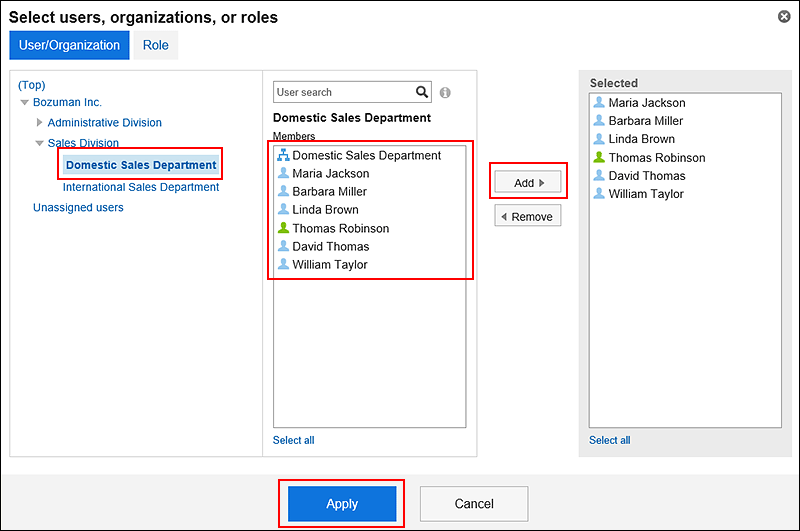Select Domestic Sales Department text in Members list
This screenshot has width=800, height=531.
[x=366, y=155]
